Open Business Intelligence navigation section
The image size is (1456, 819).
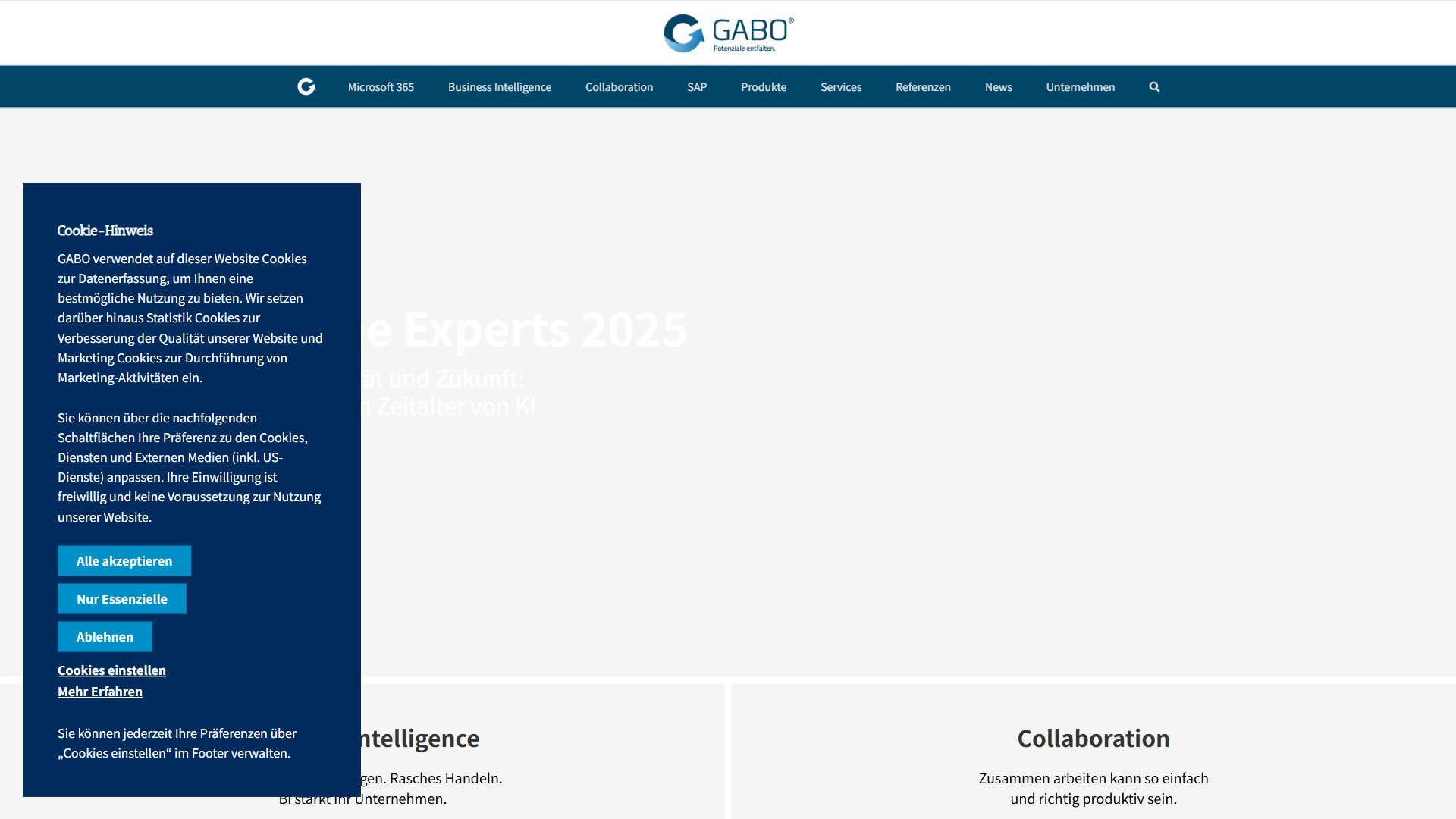click(x=500, y=87)
